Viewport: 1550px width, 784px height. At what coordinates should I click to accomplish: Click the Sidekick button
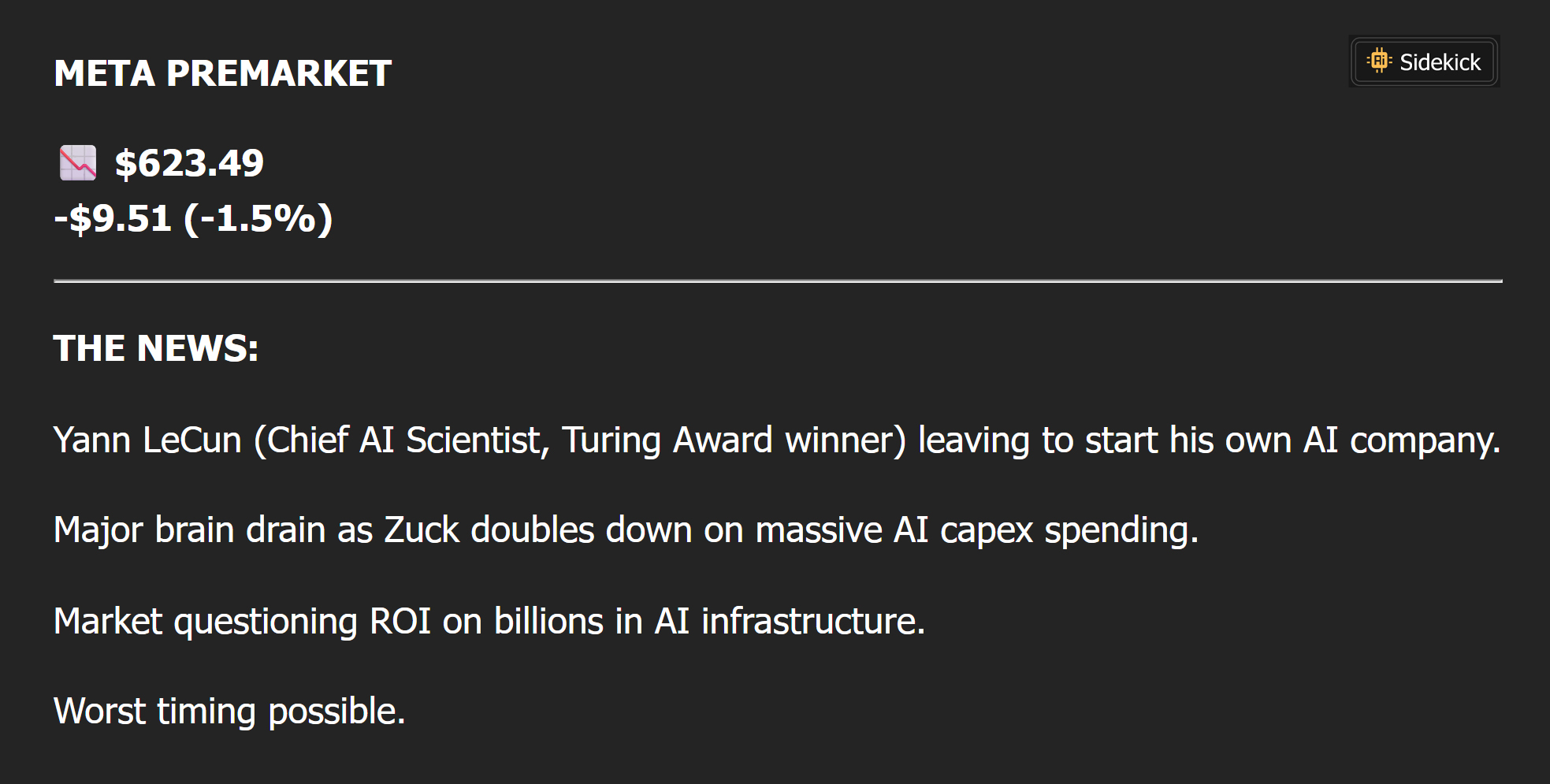[1423, 61]
